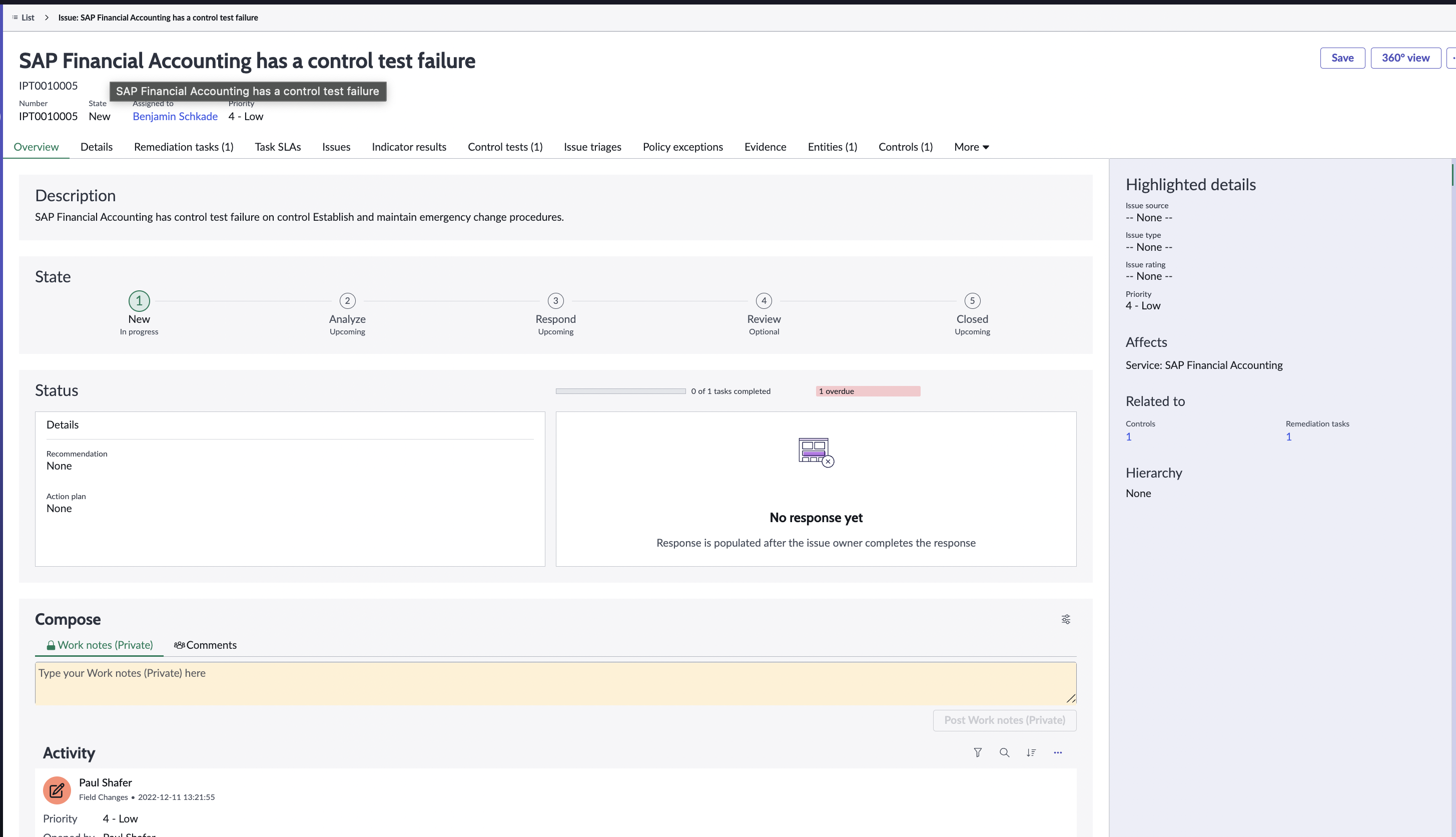Viewport: 1456px width, 837px height.
Task: Click Post Work notes (Private) button
Action: coord(1004,720)
